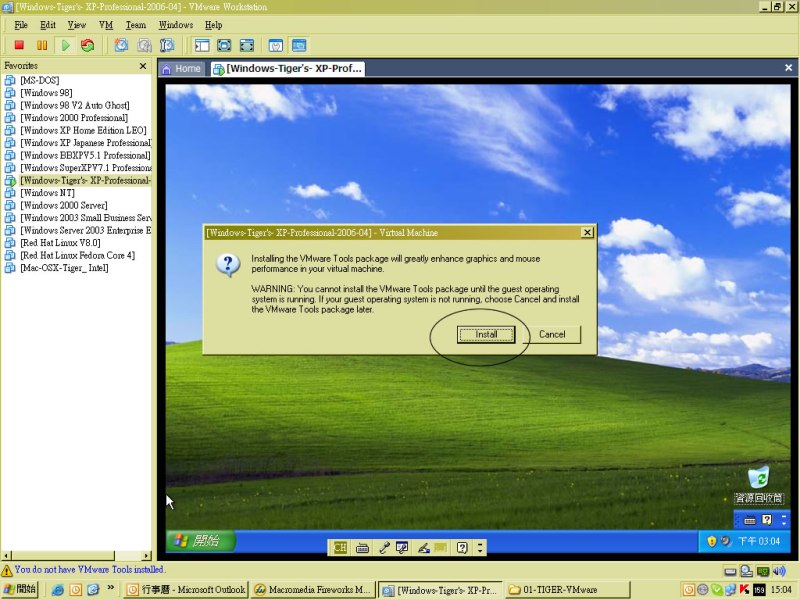Click the handwriting pen icon on IME bar
The width and height of the screenshot is (800, 600).
[423, 548]
